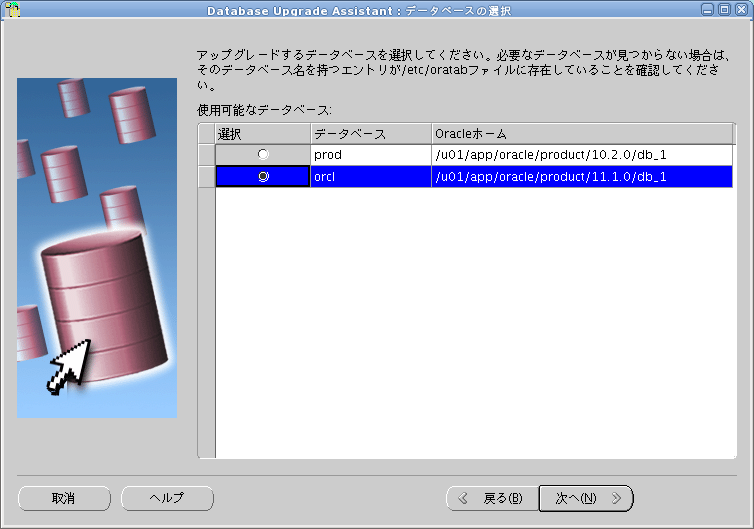This screenshot has height=529, width=754.
Task: Open help with the ヘルプ button
Action: point(167,498)
